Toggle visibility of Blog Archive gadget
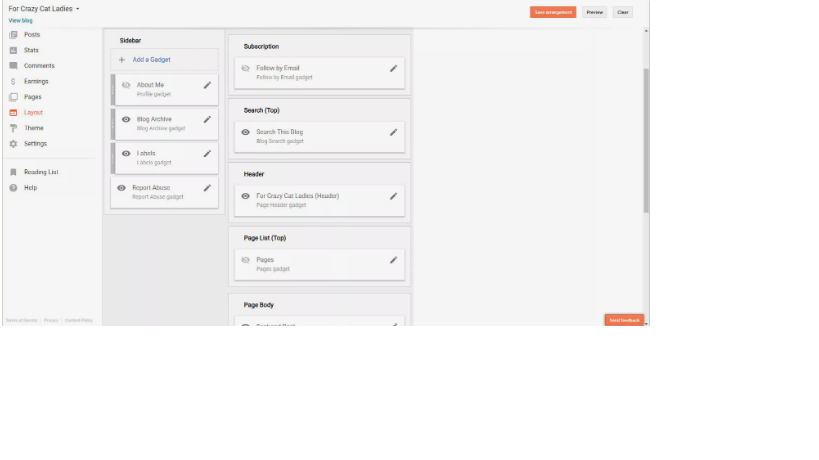This screenshot has width=819, height=460. coord(126,120)
